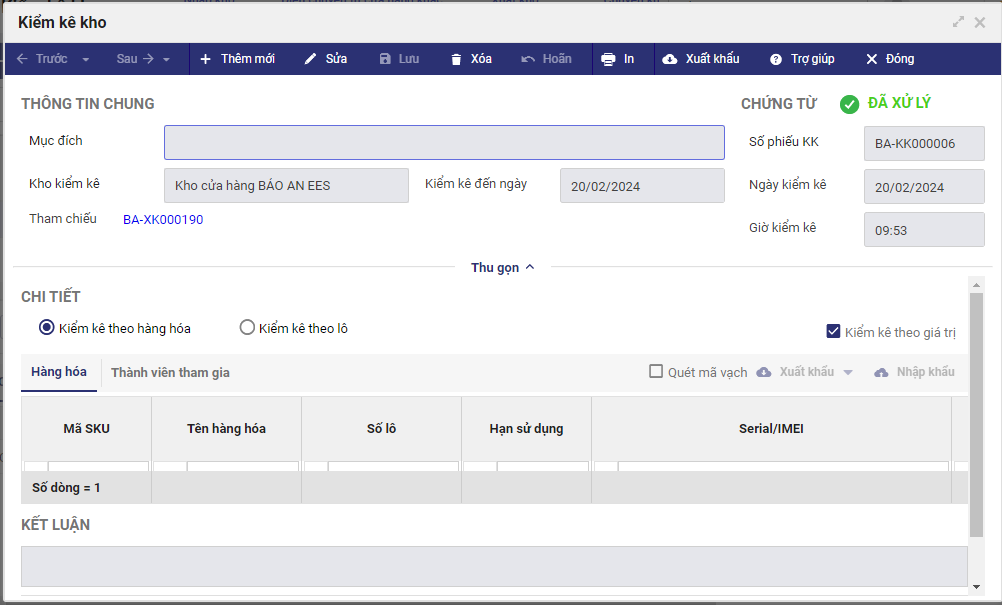Click the trash can Xóa icon
This screenshot has width=1002, height=605.
pos(456,59)
